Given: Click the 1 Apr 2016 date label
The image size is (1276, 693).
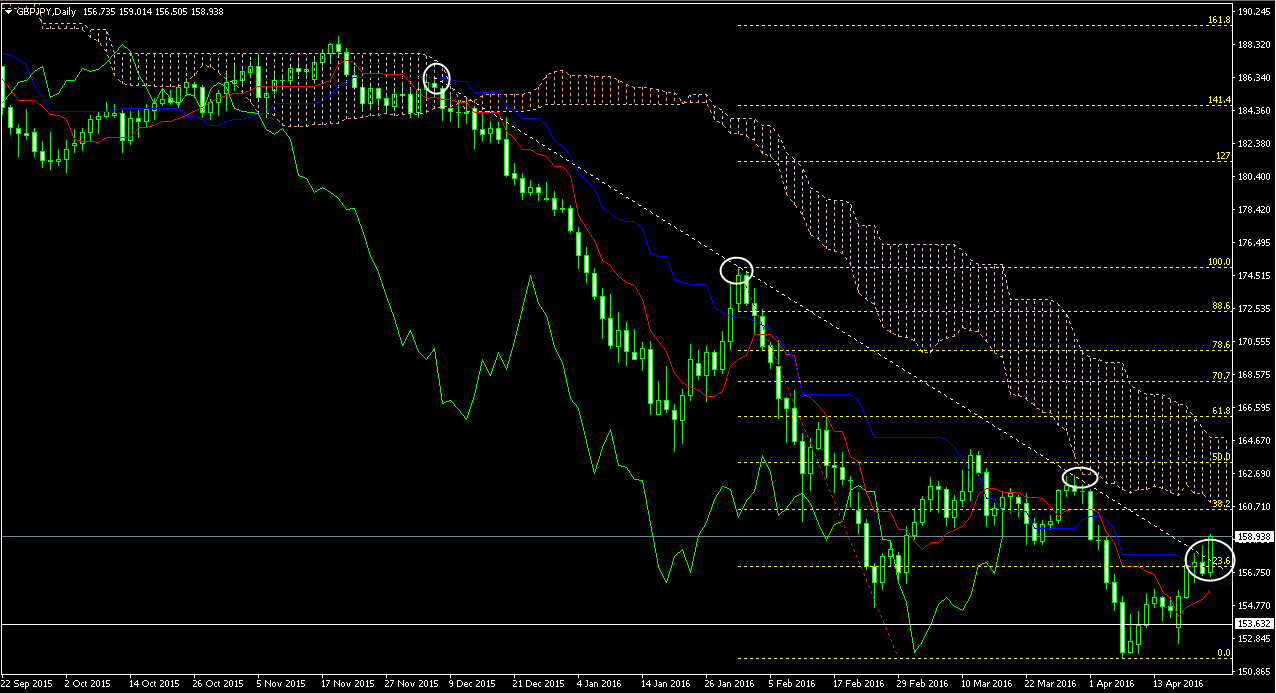Looking at the screenshot, I should point(1112,684).
